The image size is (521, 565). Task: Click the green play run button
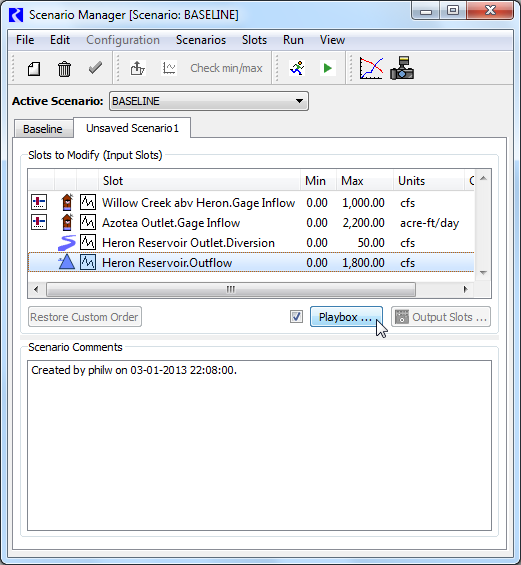[328, 68]
